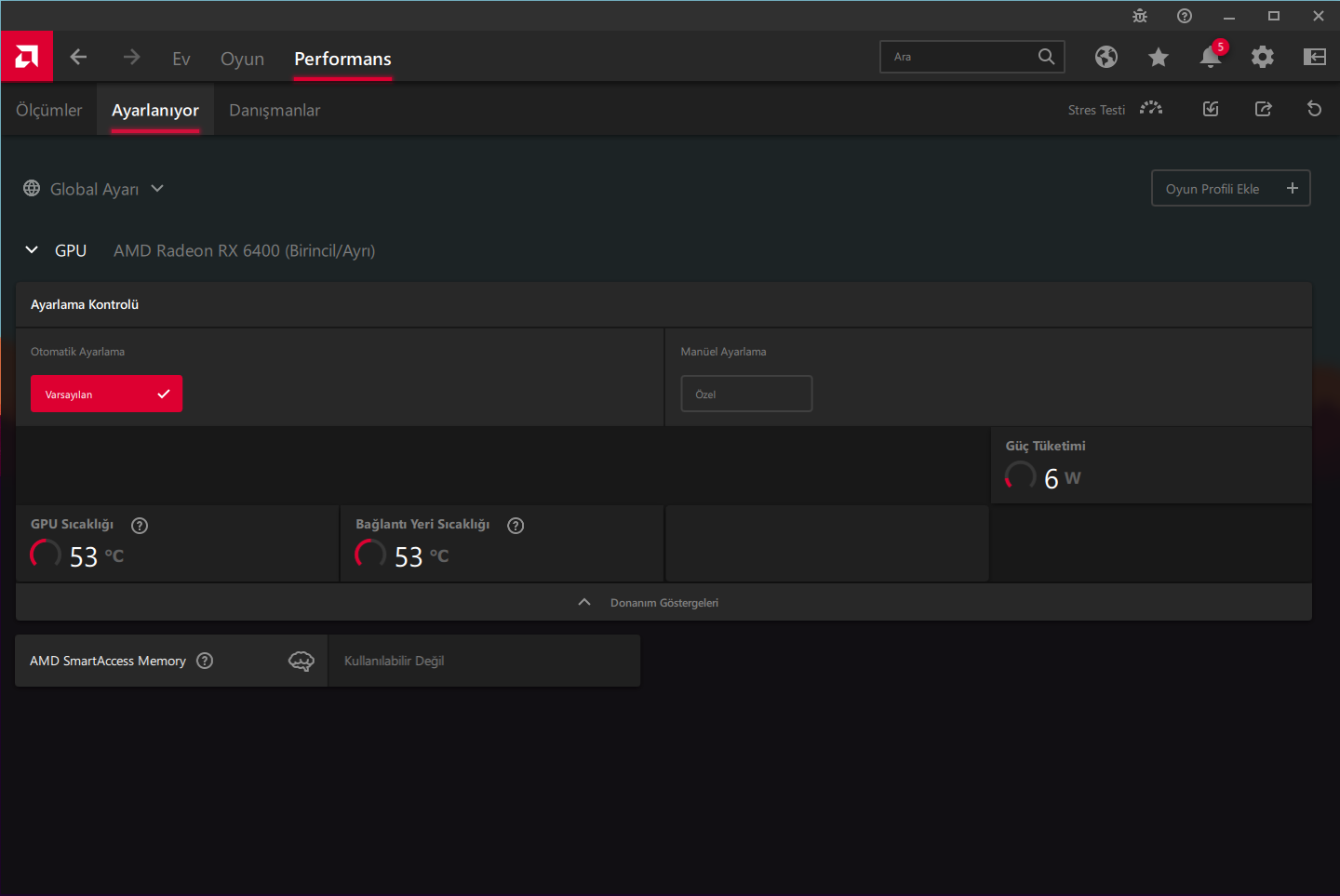Open the bug report icon

pyautogui.click(x=1140, y=16)
